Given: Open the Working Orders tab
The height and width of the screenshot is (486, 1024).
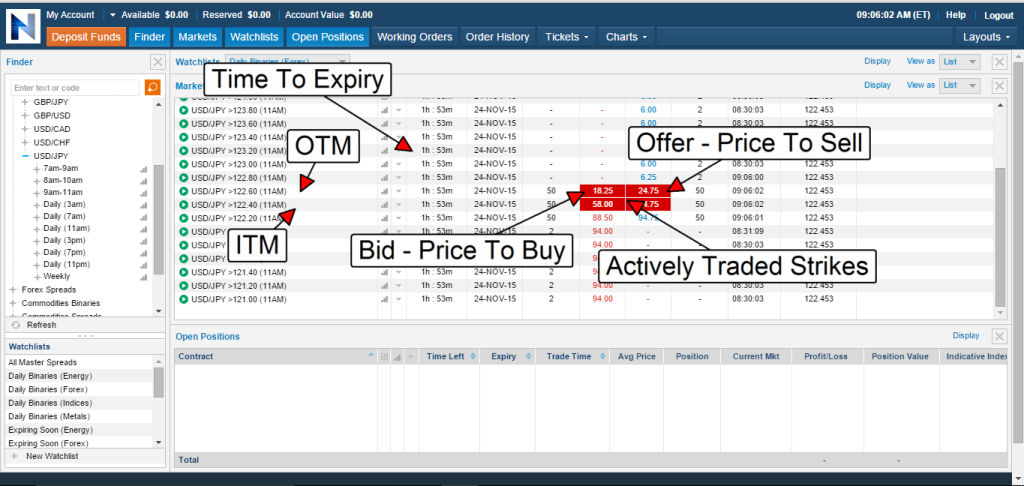Looking at the screenshot, I should tap(415, 37).
